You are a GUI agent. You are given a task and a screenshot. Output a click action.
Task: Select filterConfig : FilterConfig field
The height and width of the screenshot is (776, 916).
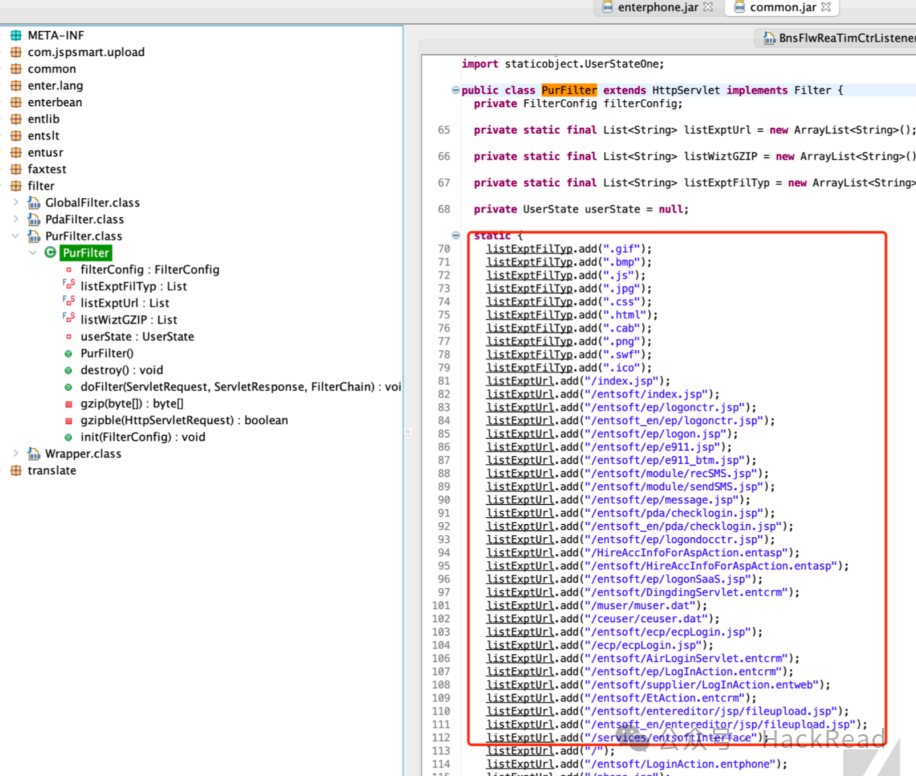[x=150, y=269]
